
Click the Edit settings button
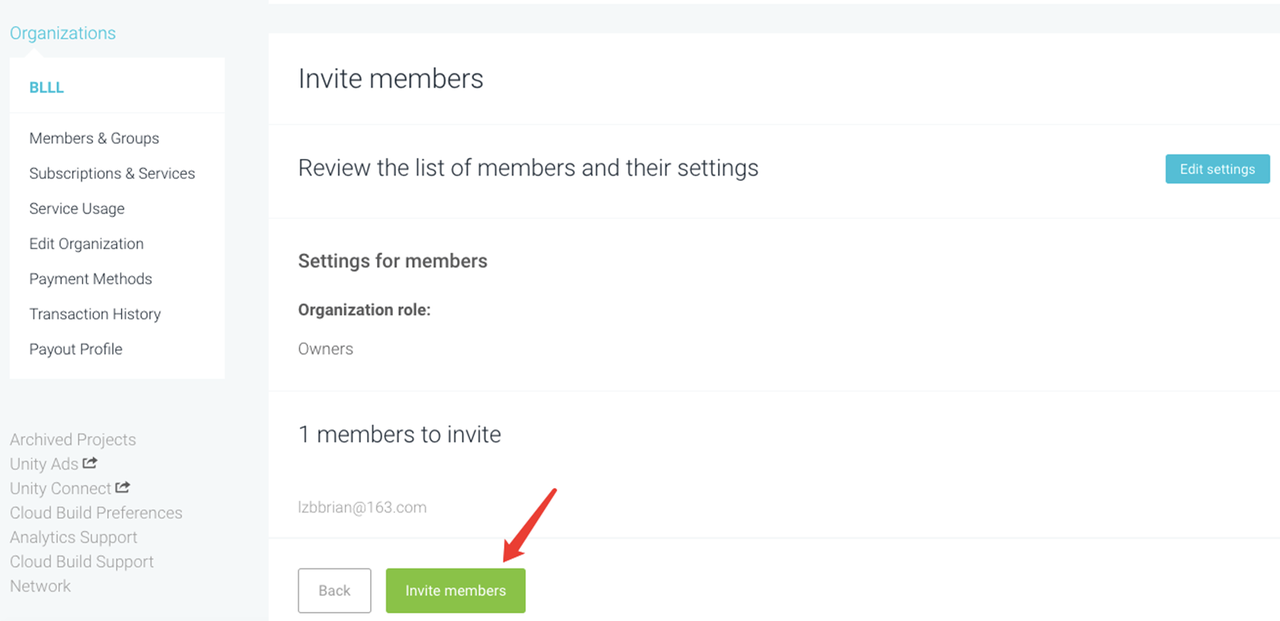pyautogui.click(x=1217, y=169)
